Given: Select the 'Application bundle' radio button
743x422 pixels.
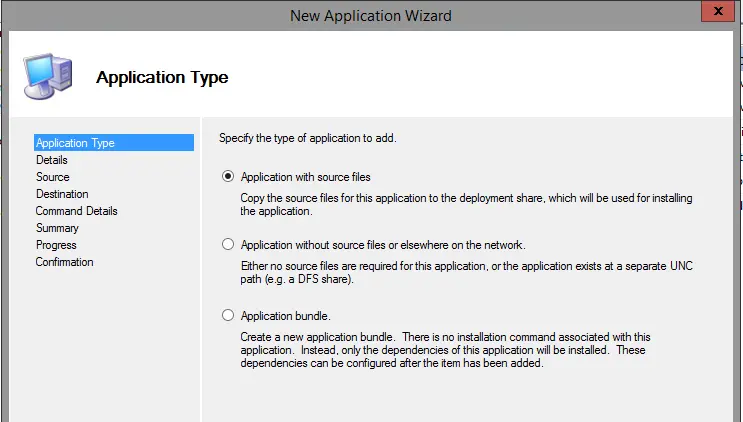Looking at the screenshot, I should click(228, 315).
